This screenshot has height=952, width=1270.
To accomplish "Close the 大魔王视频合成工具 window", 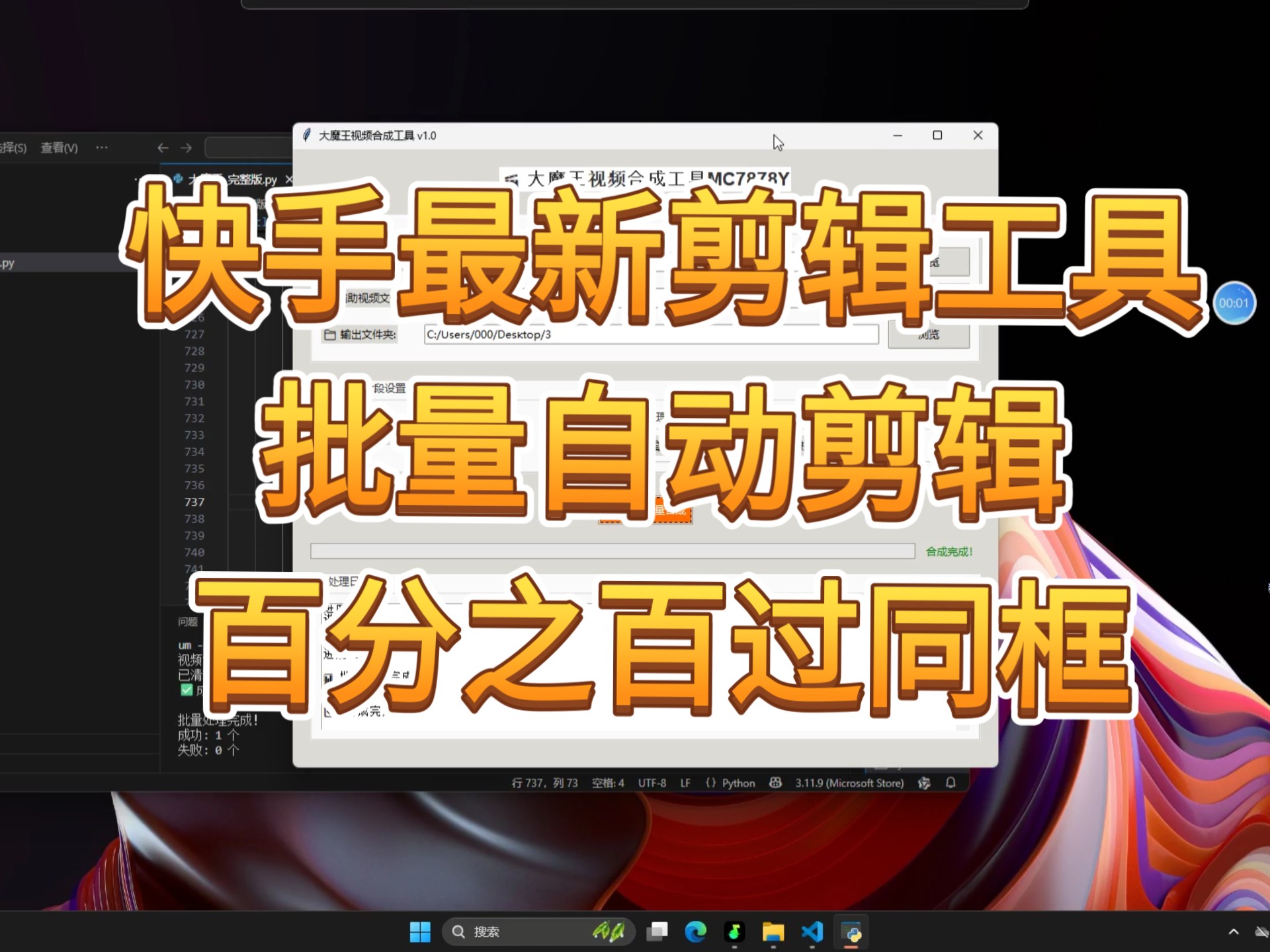I will [x=978, y=136].
